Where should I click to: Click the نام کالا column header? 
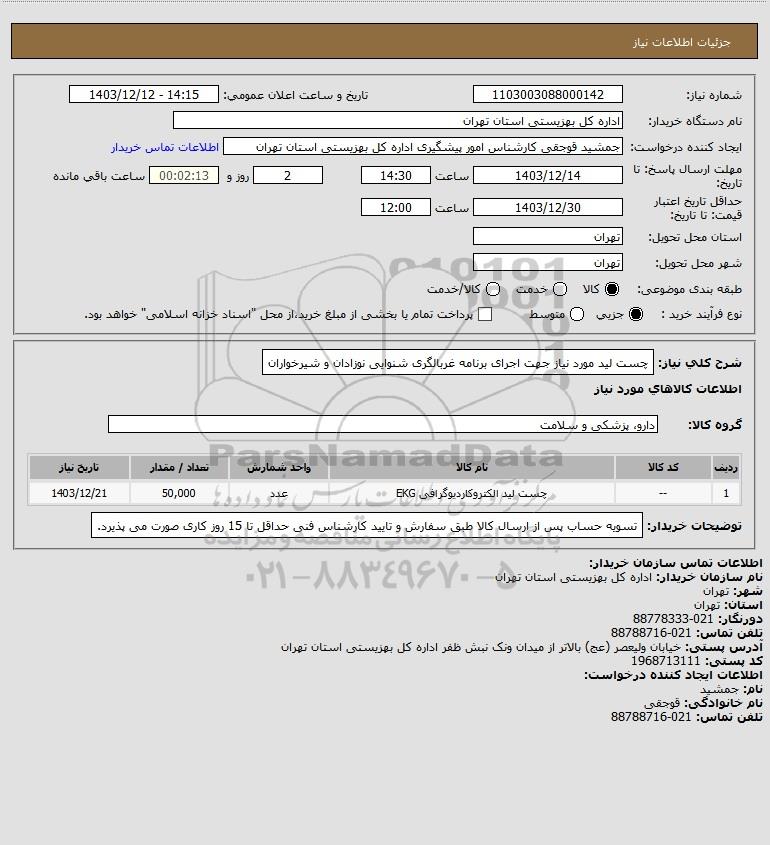point(471,467)
